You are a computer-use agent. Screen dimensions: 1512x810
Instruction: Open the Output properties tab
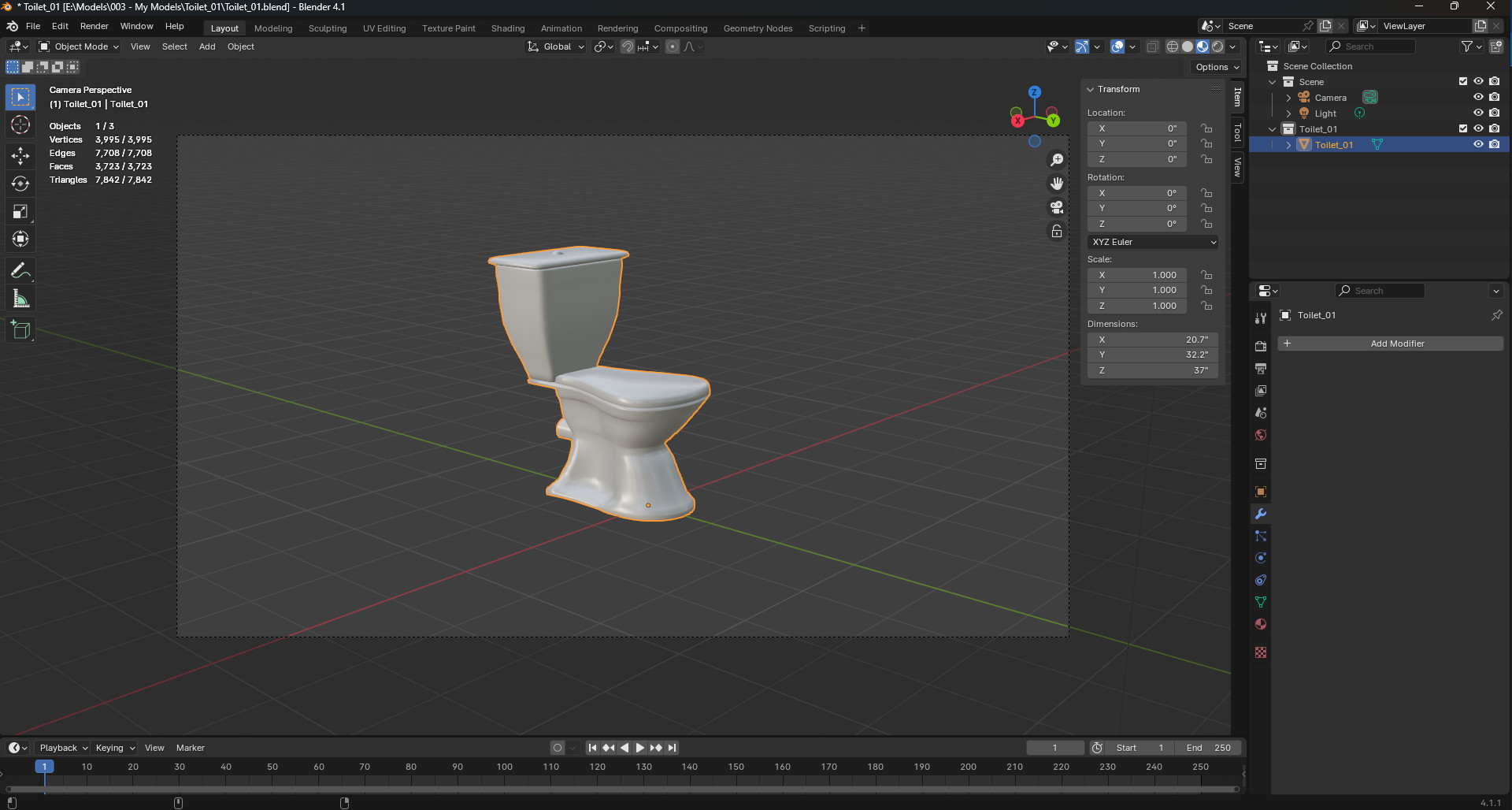[x=1261, y=368]
